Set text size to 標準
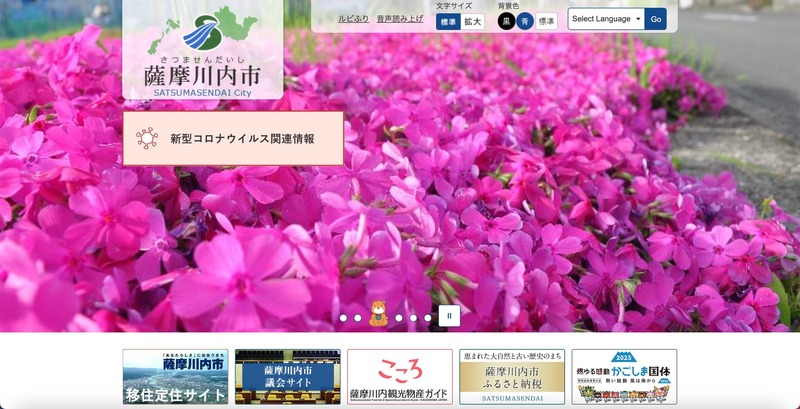This screenshot has height=409, width=800. pyautogui.click(x=447, y=21)
